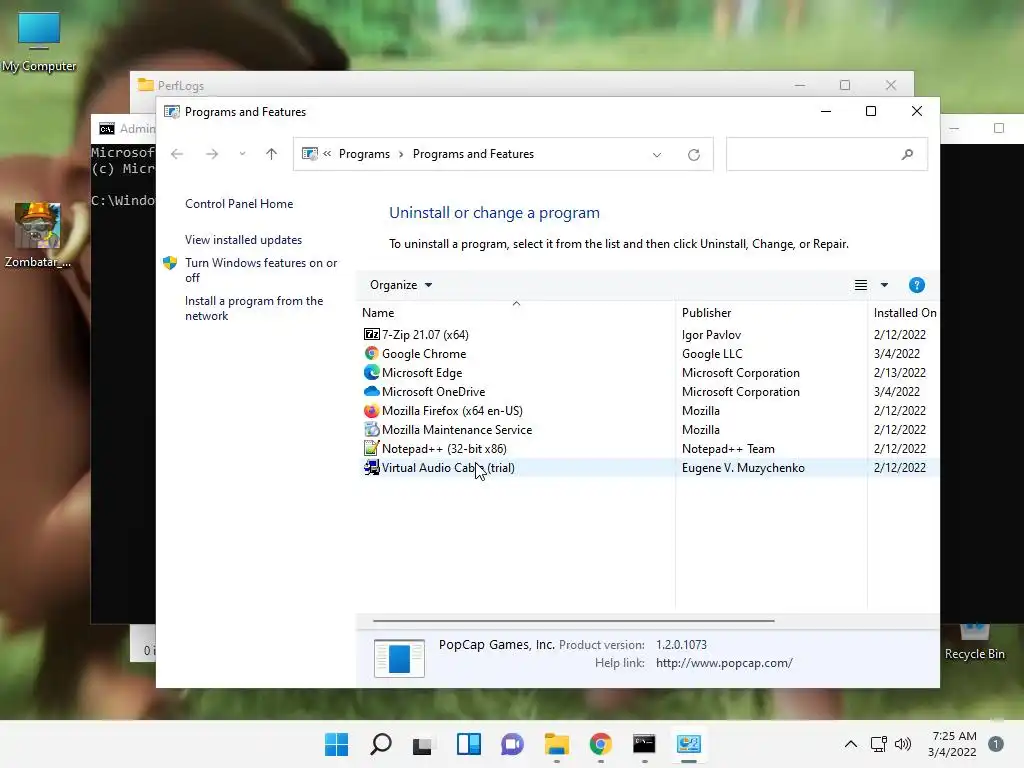Click the Virtual Audio Cable icon
This screenshot has width=1024, height=768.
tap(372, 468)
